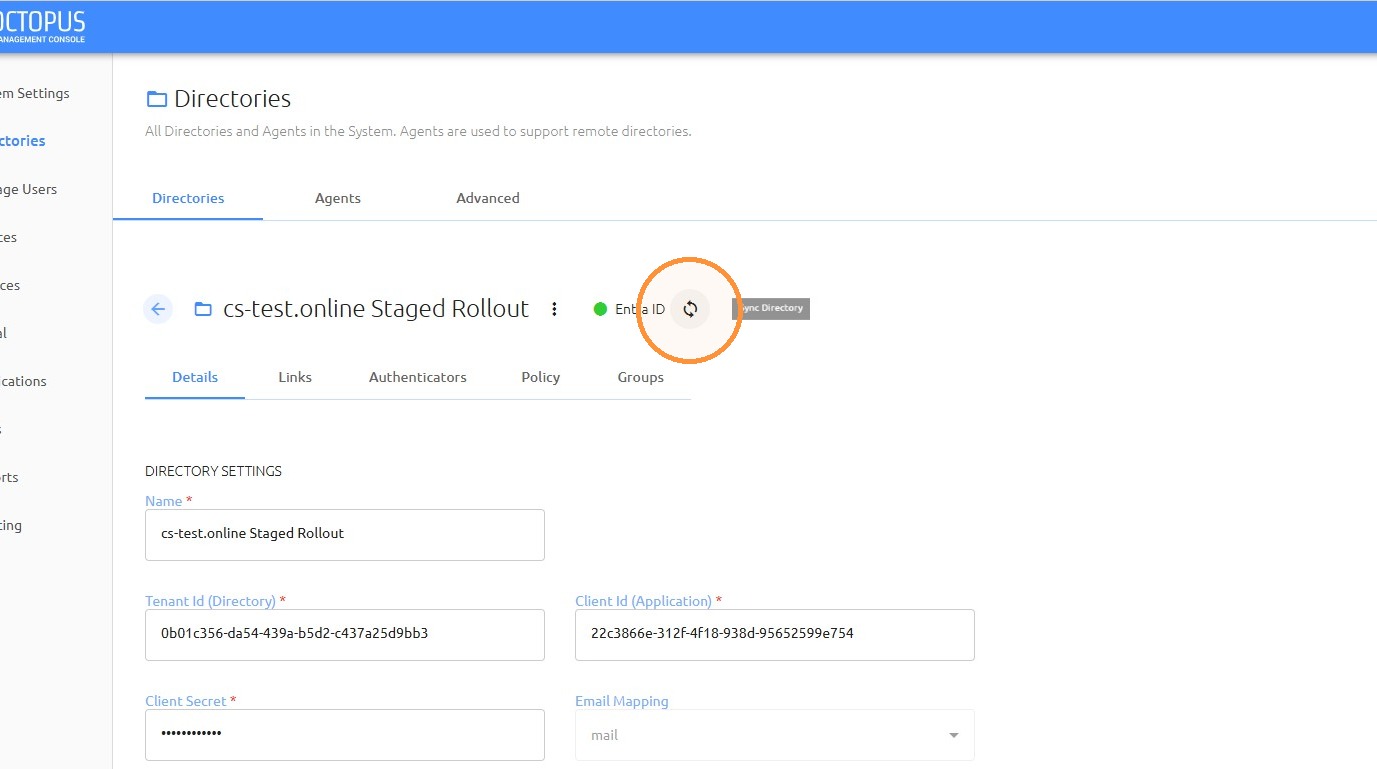Click the Sync Directory refresh icon
Image resolution: width=1377 pixels, height=769 pixels.
click(x=690, y=309)
